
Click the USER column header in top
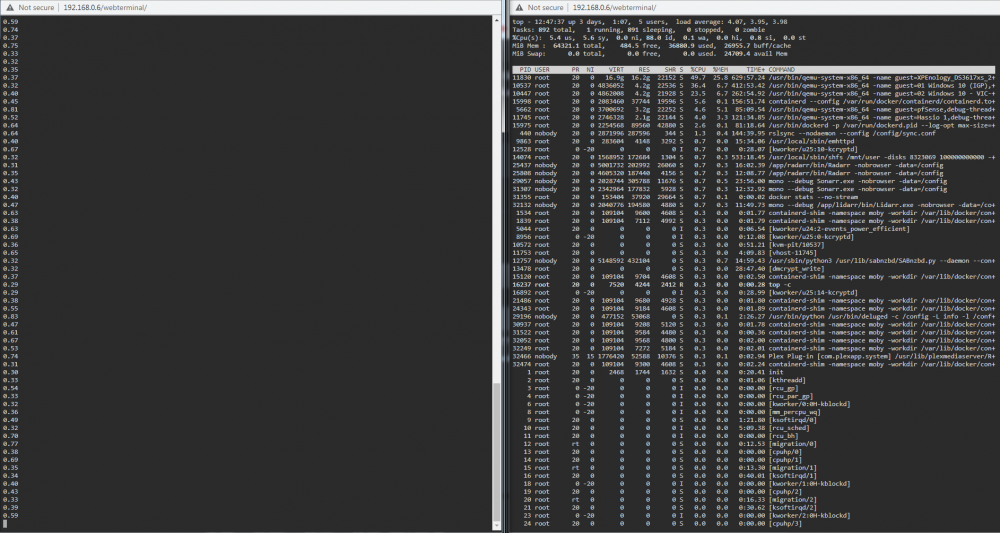542,69
